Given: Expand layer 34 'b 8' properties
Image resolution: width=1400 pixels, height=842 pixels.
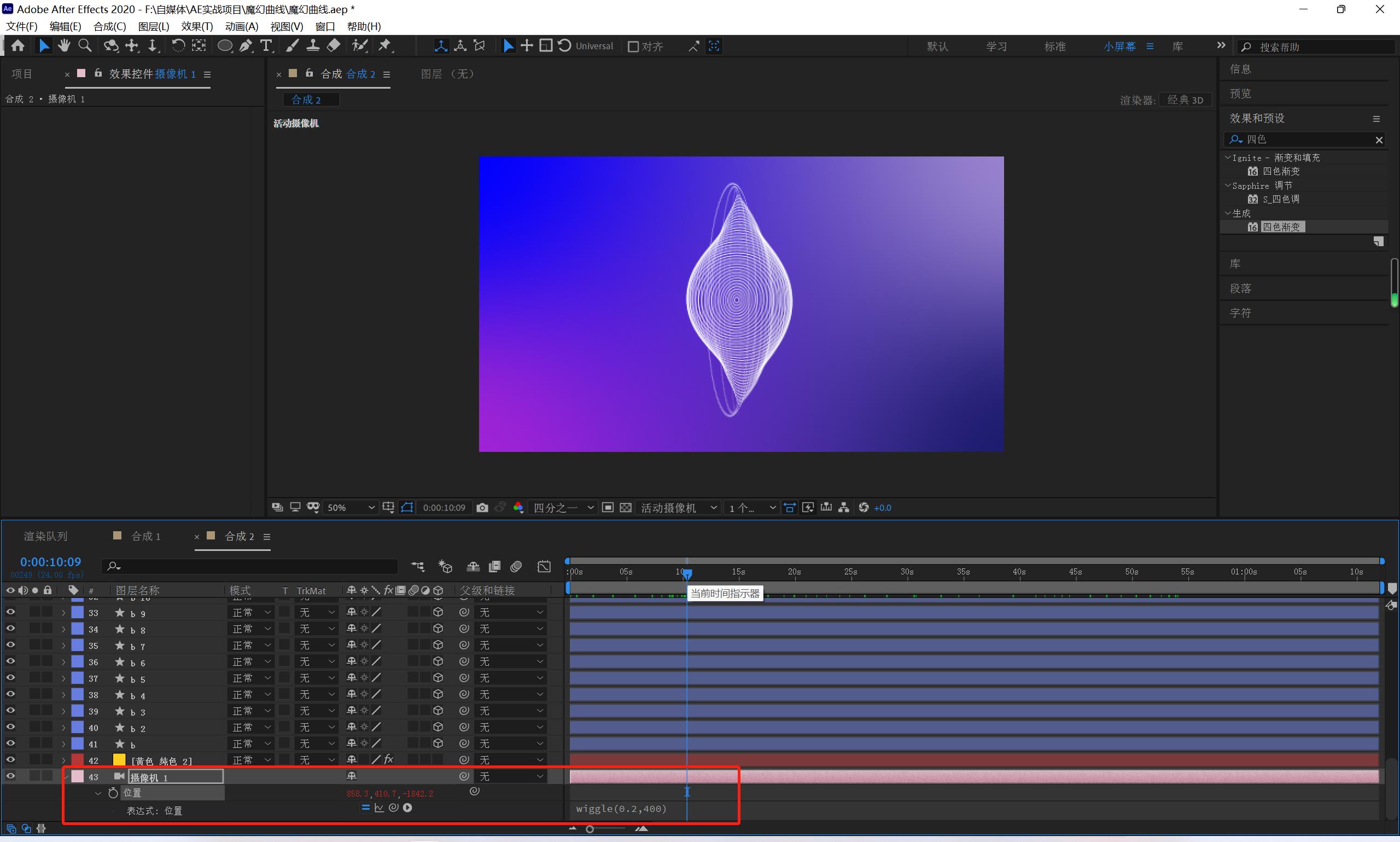Looking at the screenshot, I should [63, 629].
